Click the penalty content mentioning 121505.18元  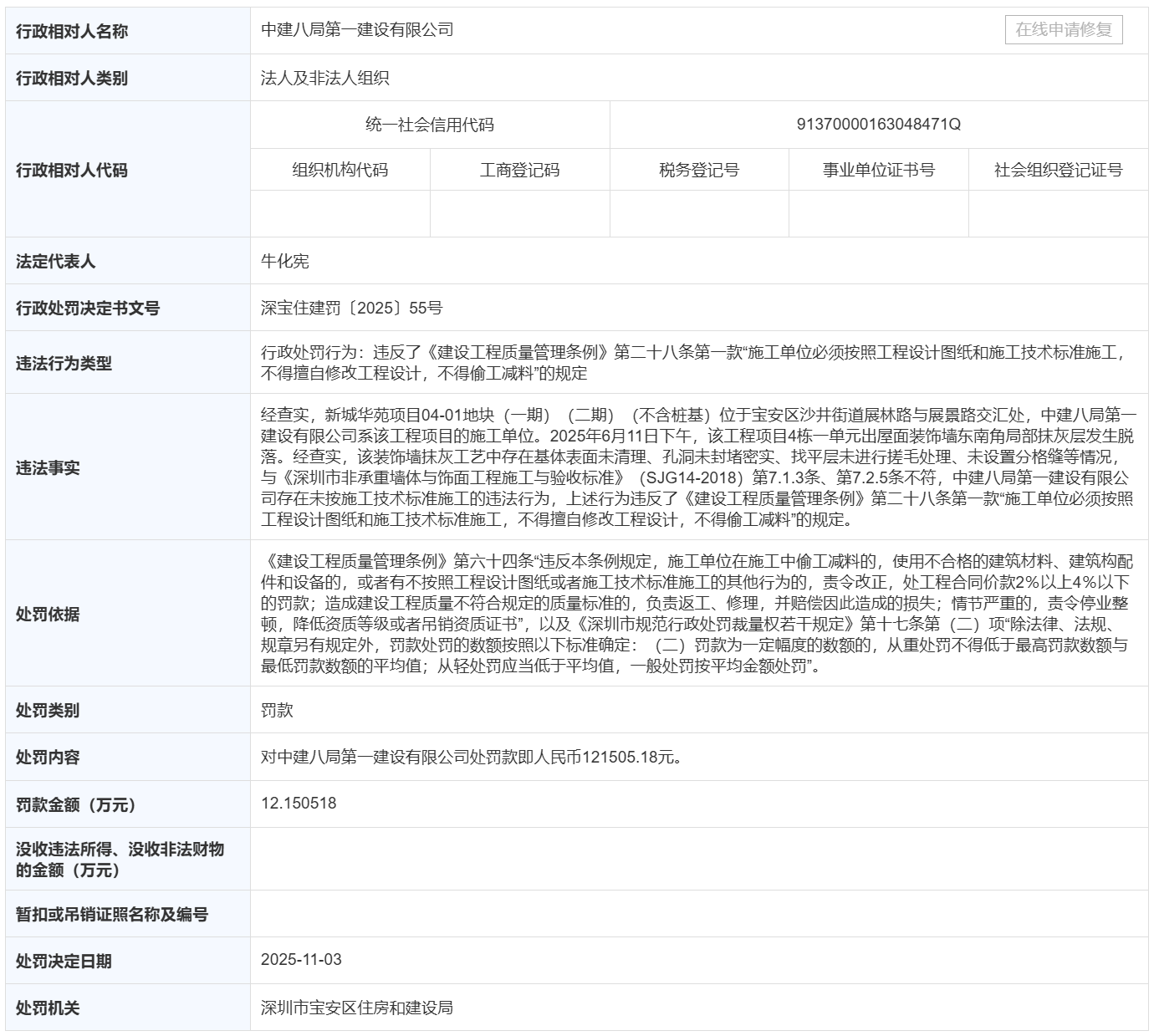pos(472,758)
